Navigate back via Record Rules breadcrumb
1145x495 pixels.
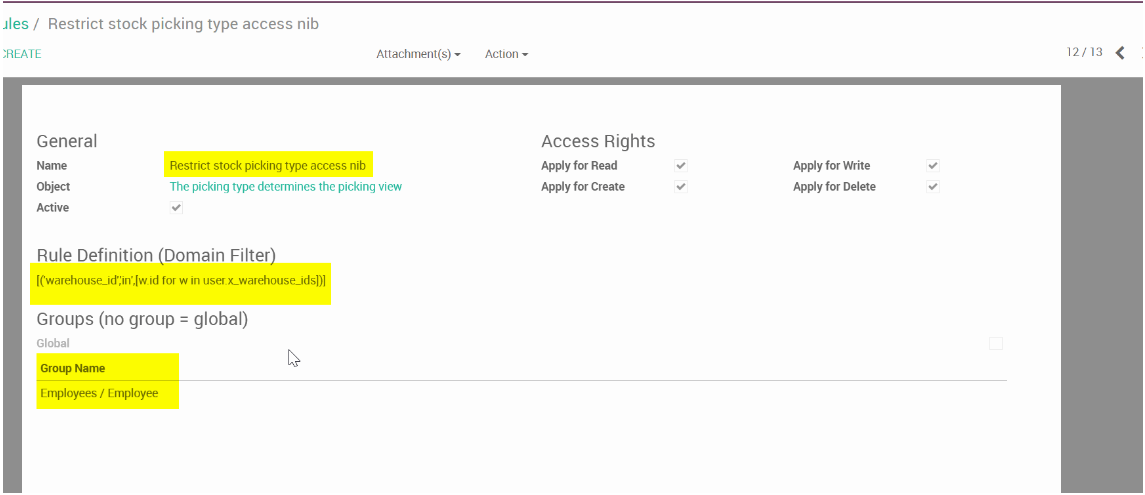[x=14, y=23]
